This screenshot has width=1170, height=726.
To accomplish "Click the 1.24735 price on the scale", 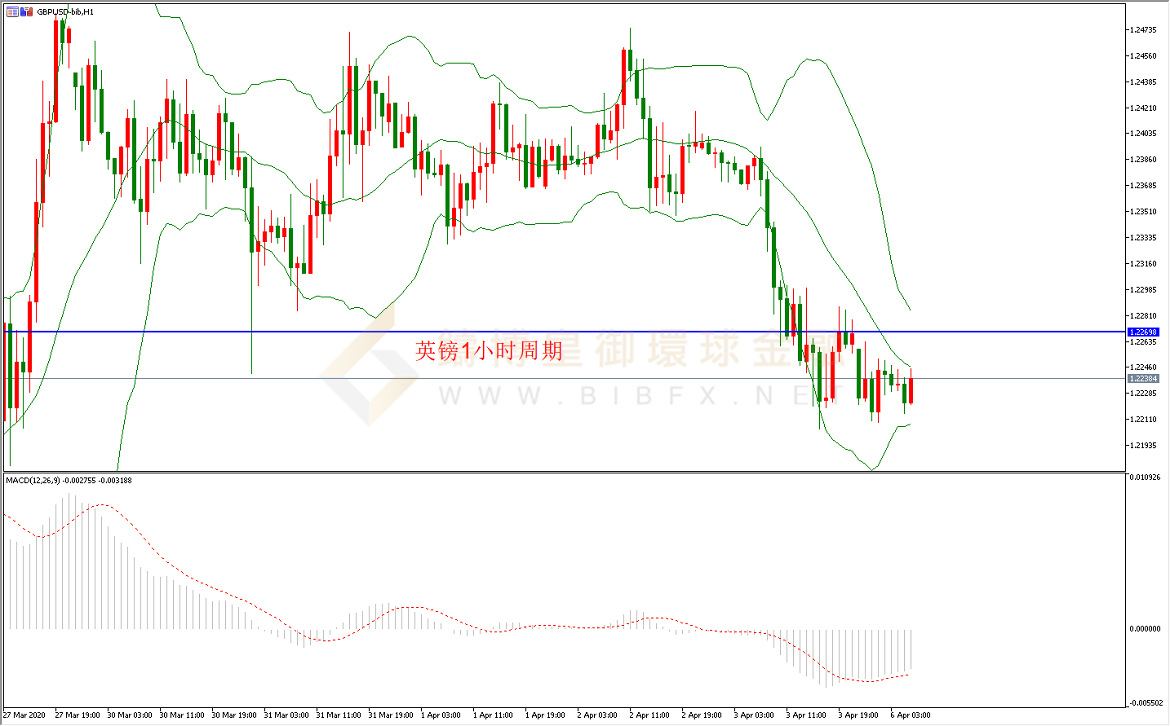I will (1142, 30).
